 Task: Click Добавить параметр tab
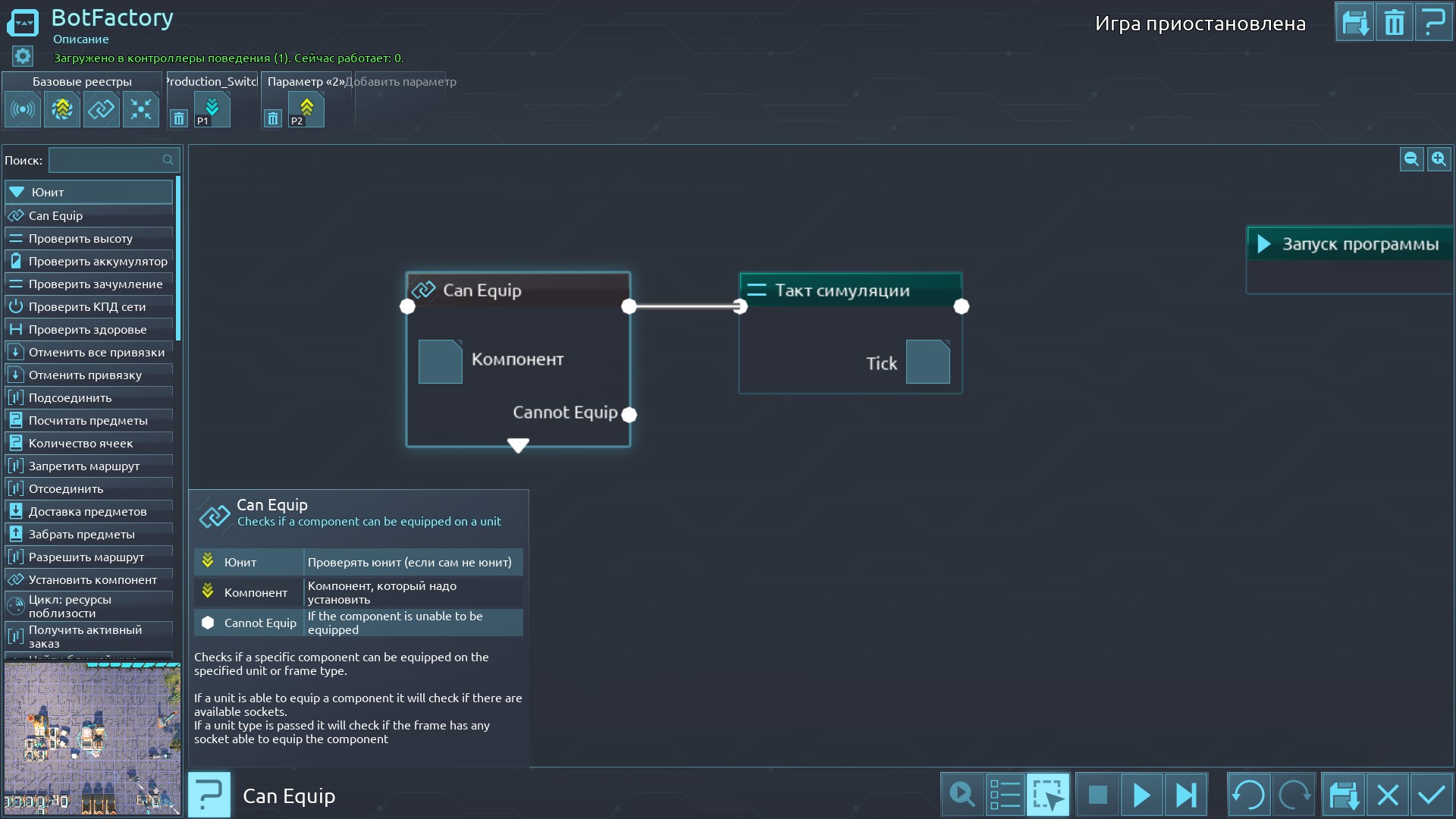401,82
